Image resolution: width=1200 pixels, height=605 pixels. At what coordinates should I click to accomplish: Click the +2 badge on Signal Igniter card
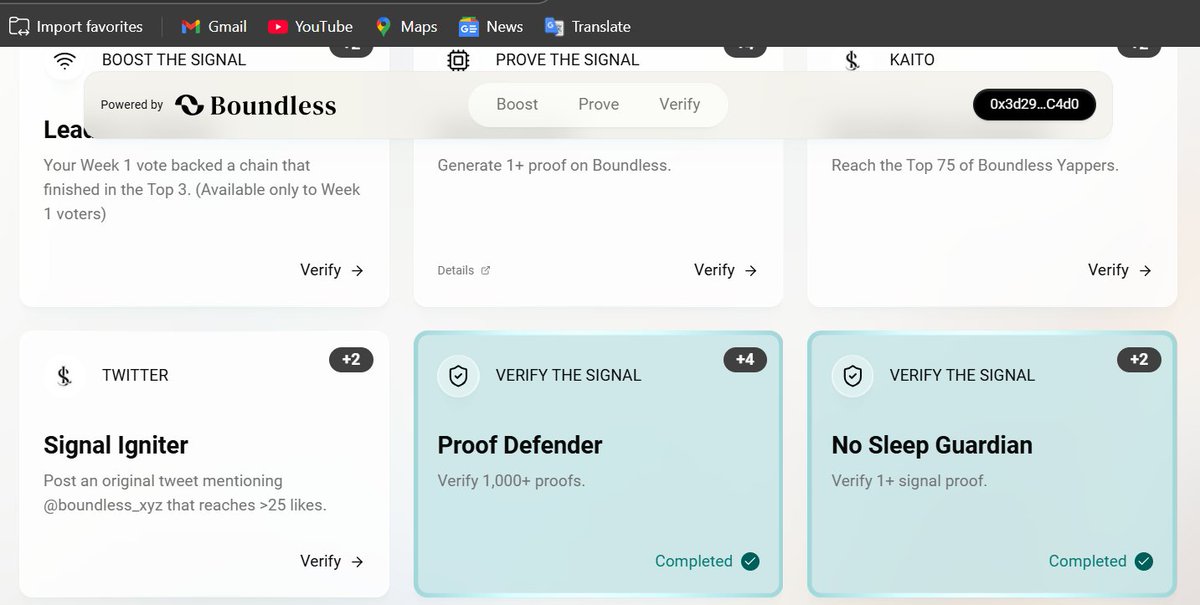pyautogui.click(x=351, y=359)
